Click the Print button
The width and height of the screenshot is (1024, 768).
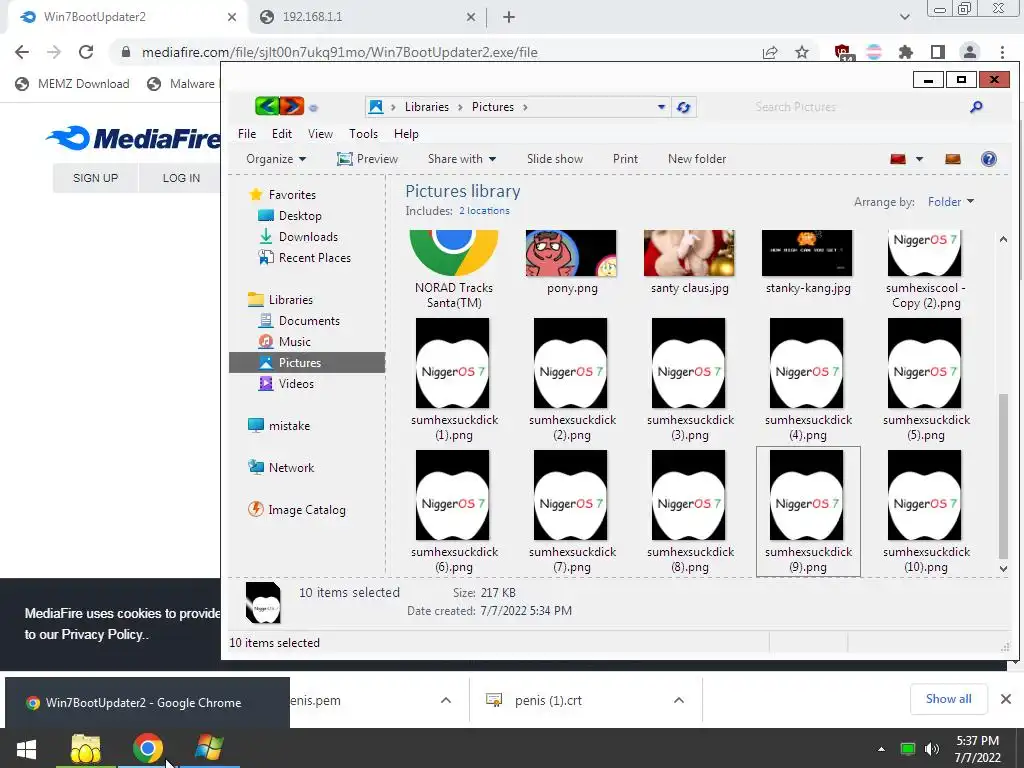coord(625,159)
